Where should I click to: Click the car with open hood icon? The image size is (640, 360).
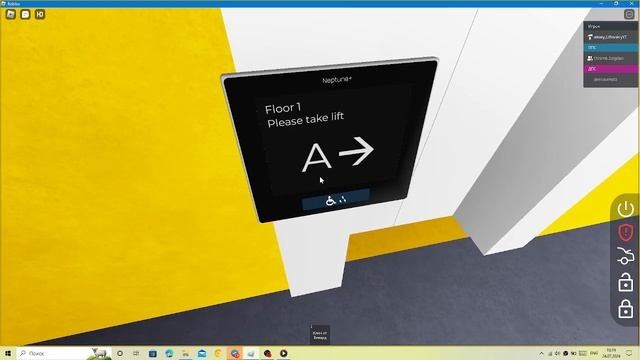point(625,256)
